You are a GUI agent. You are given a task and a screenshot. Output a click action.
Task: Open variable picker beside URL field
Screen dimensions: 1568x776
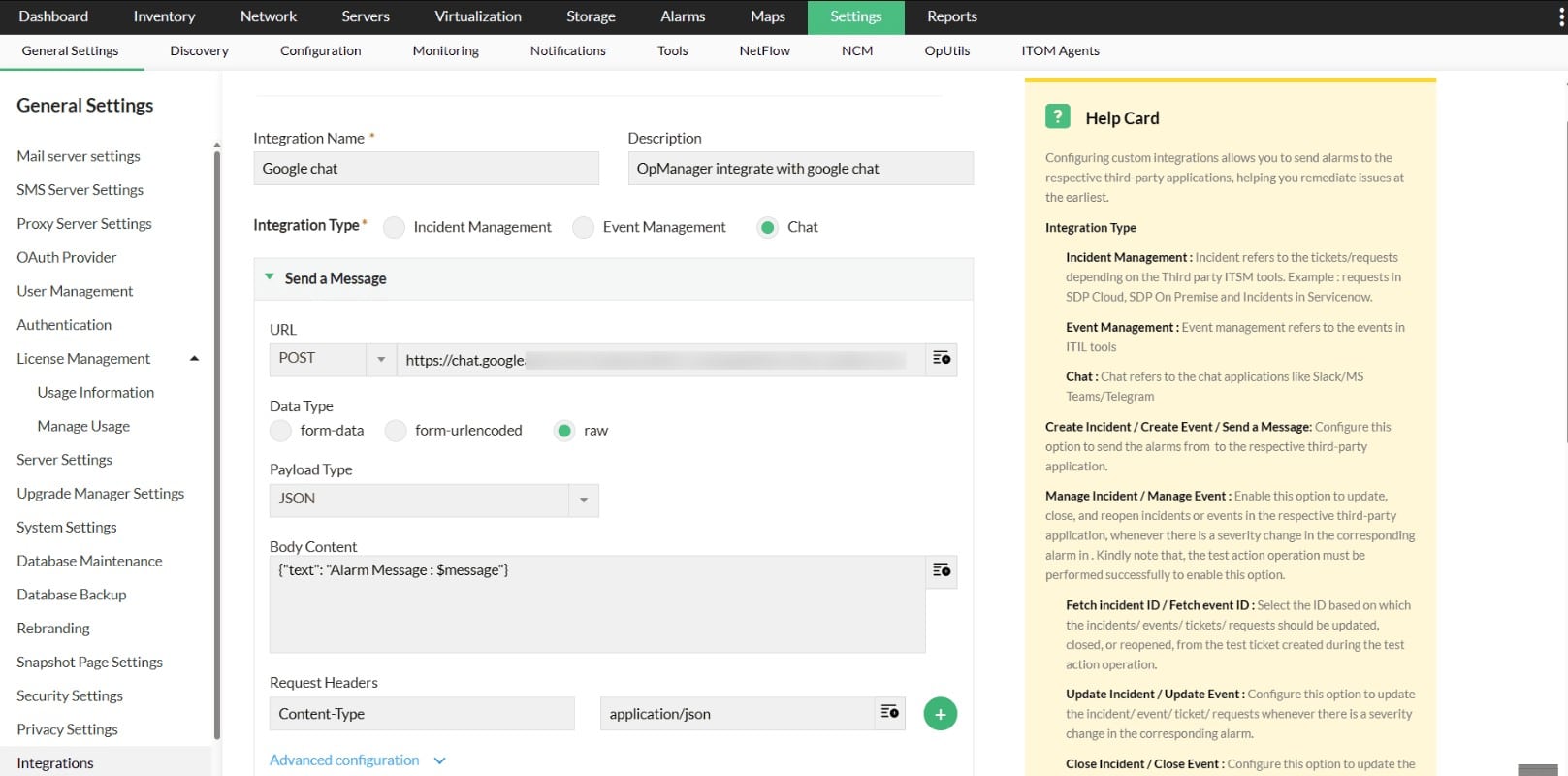[x=942, y=359]
